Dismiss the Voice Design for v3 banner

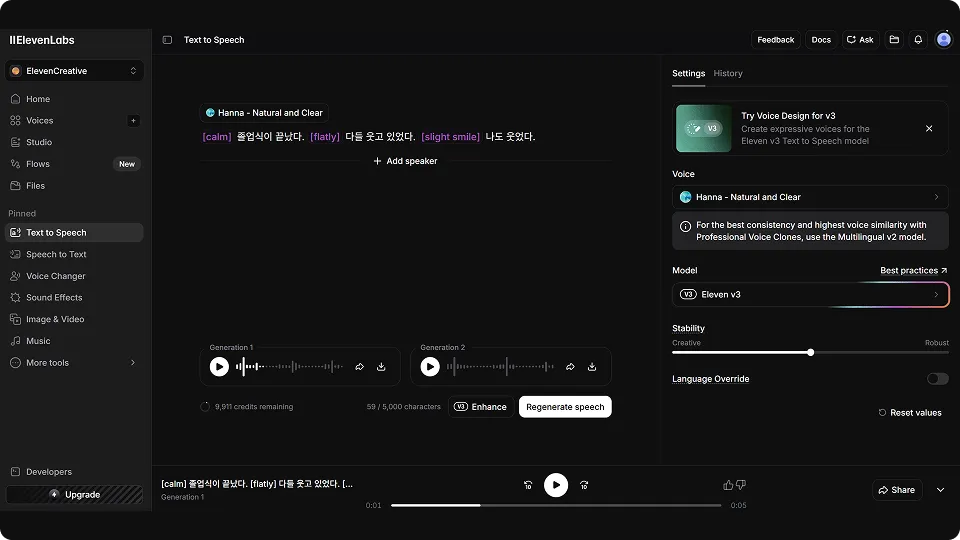tap(929, 129)
